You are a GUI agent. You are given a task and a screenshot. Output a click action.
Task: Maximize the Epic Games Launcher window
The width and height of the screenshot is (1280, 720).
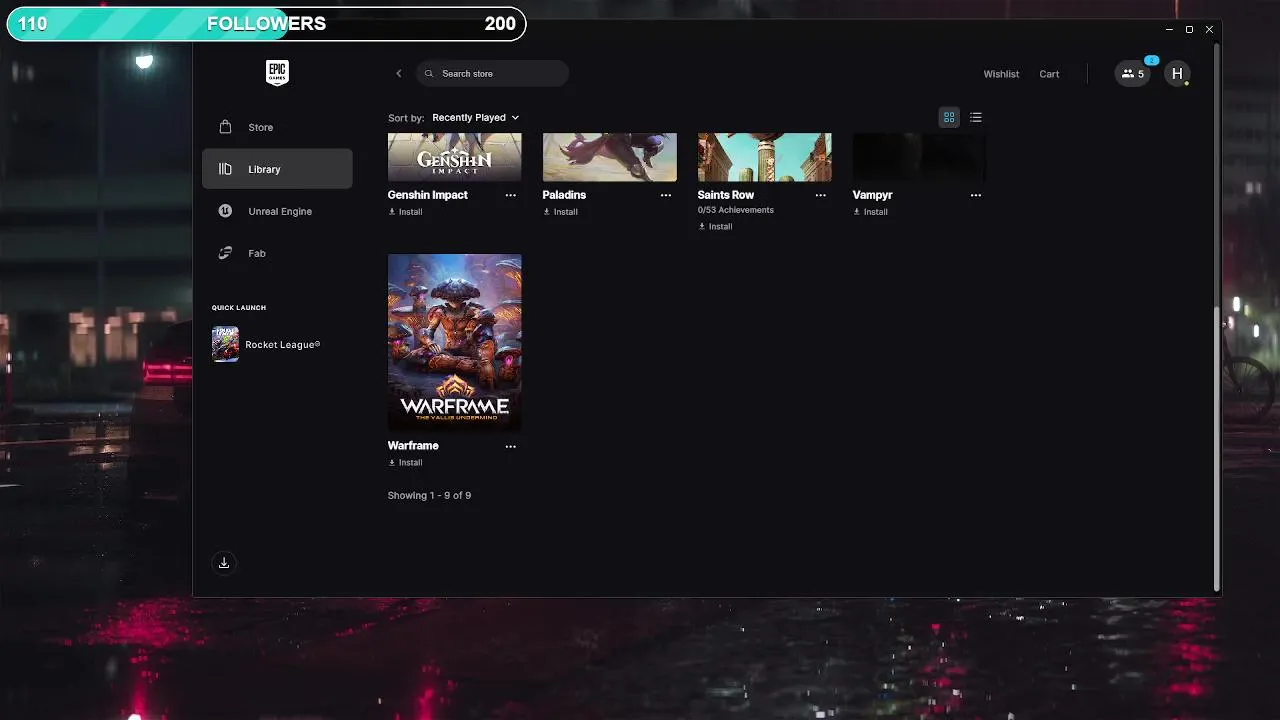pyautogui.click(x=1189, y=29)
